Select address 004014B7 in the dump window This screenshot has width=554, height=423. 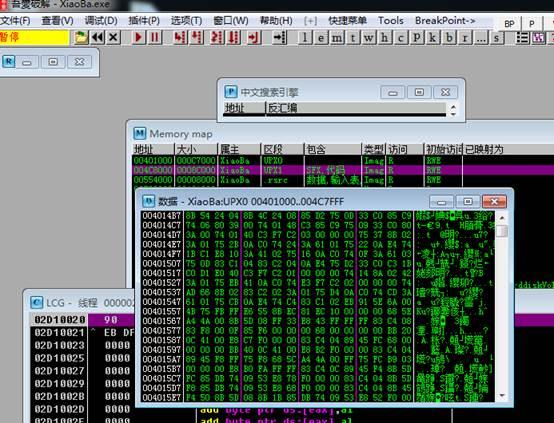click(162, 216)
